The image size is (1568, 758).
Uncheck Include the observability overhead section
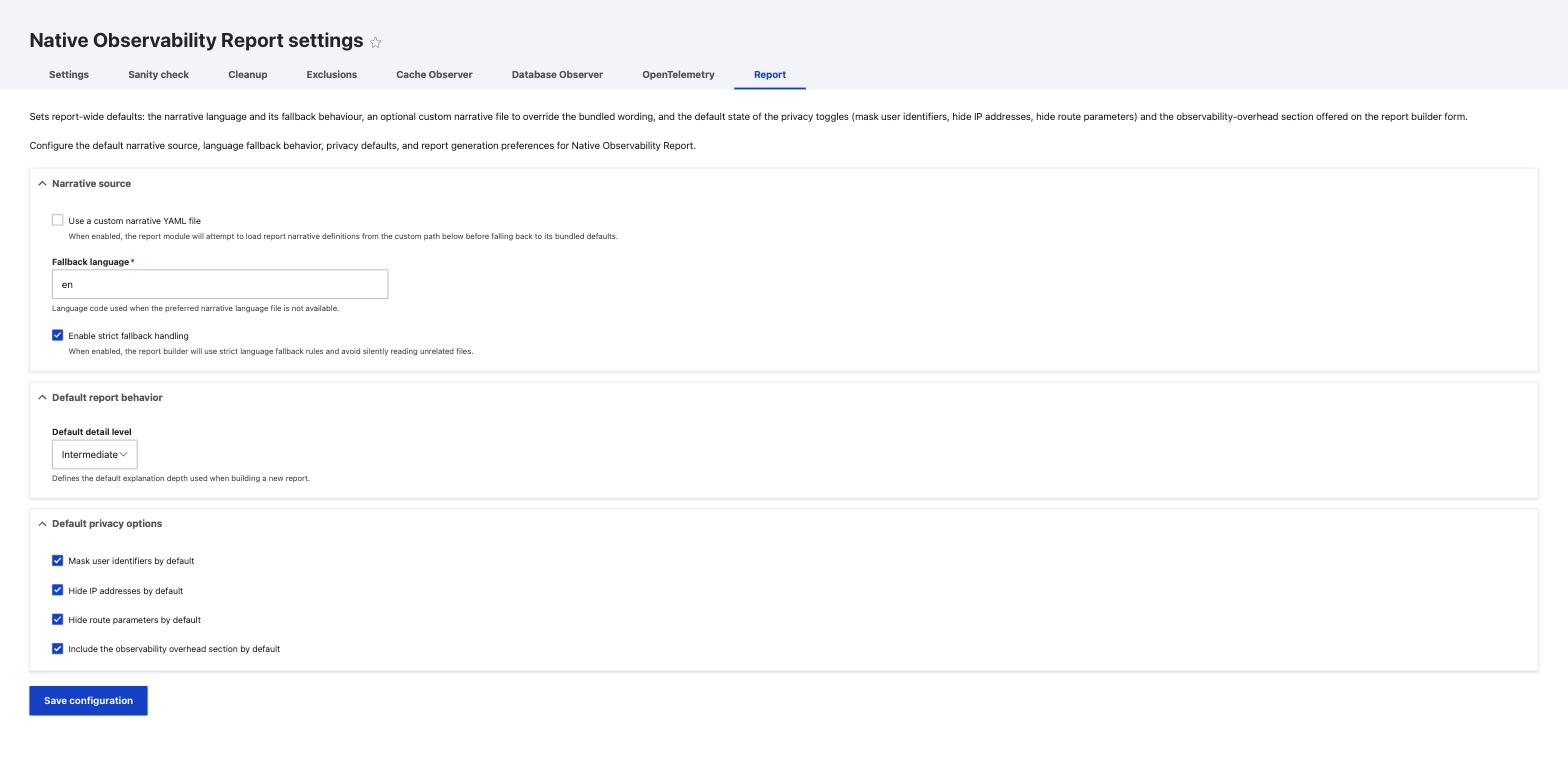coord(57,649)
